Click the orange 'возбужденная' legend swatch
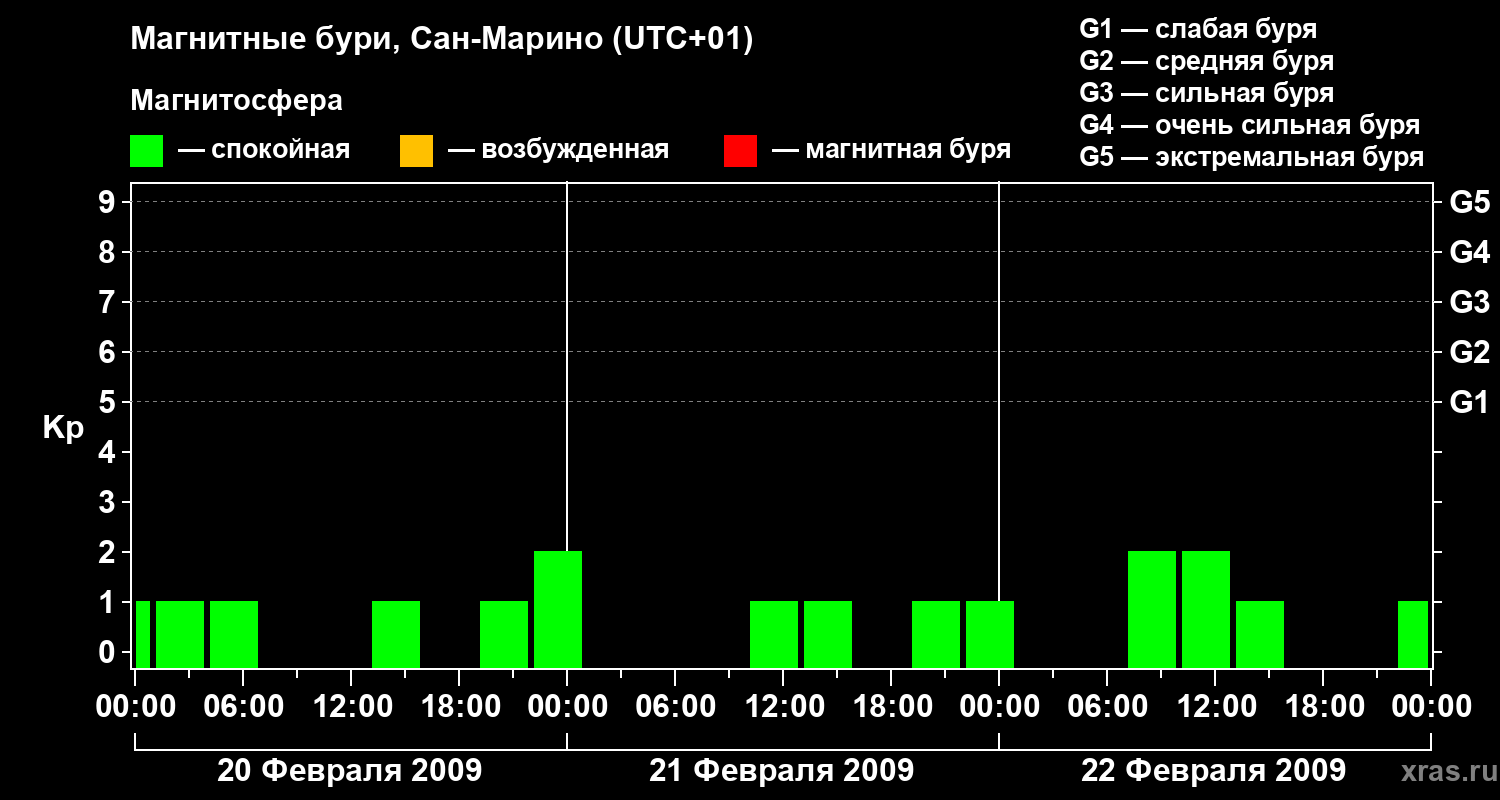1500x800 pixels. click(x=416, y=151)
